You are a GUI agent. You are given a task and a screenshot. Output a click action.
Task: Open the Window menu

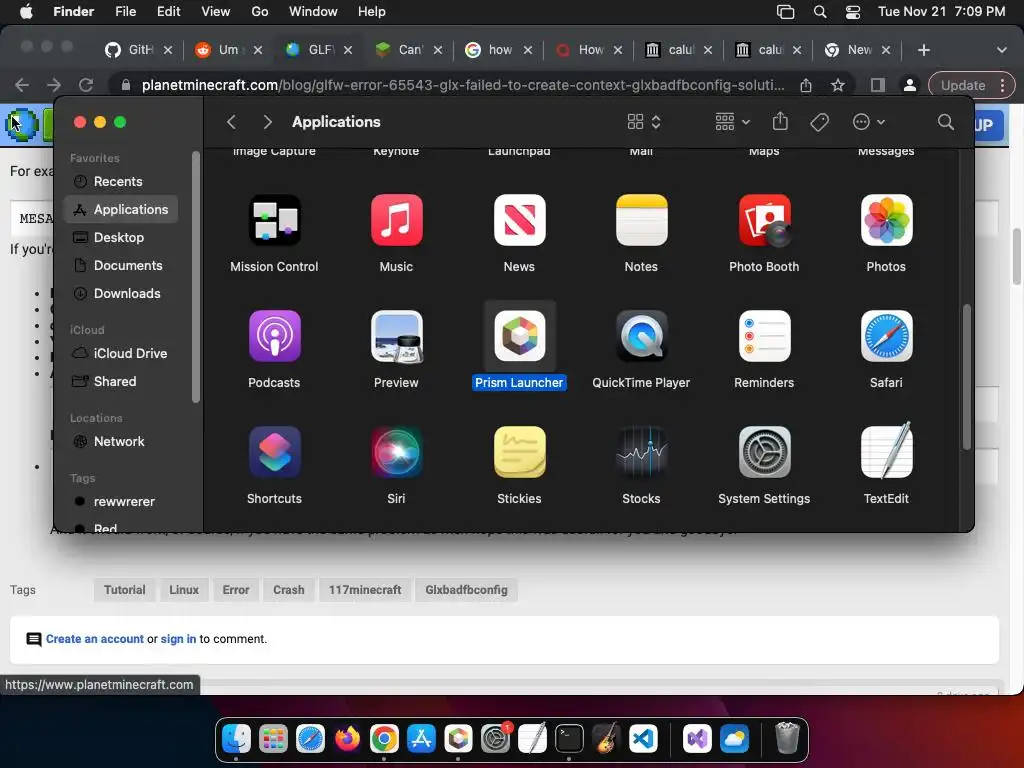(313, 12)
